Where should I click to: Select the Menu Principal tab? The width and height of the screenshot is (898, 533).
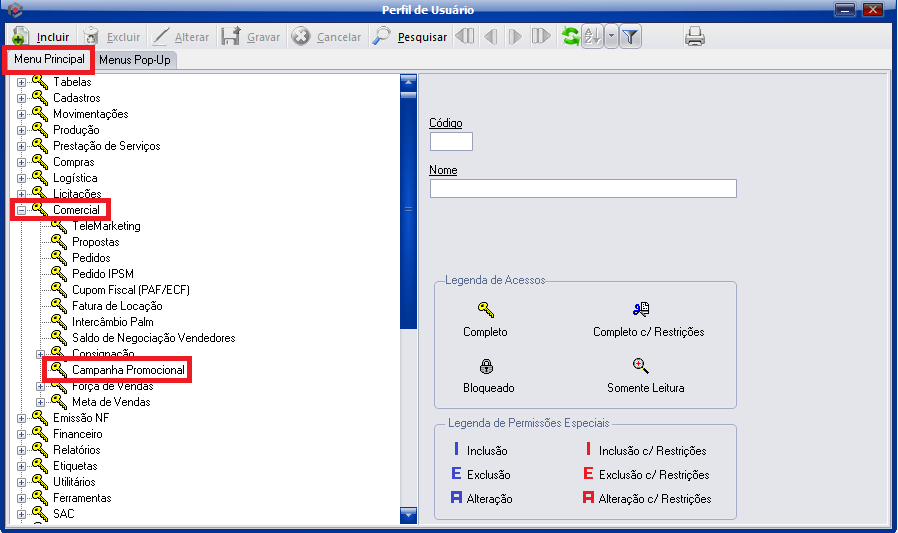(x=49, y=60)
